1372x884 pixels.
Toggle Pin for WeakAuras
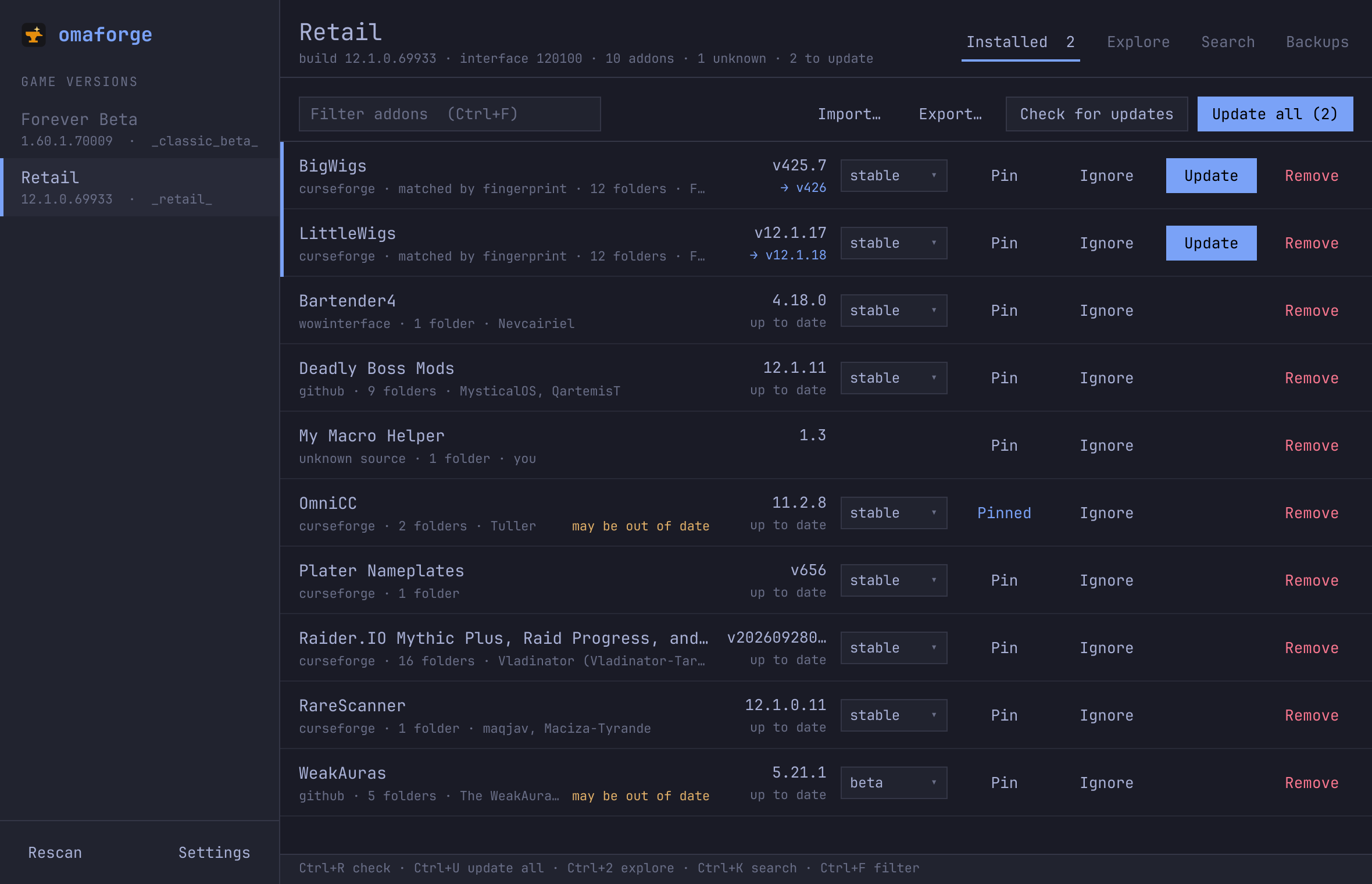[1004, 783]
